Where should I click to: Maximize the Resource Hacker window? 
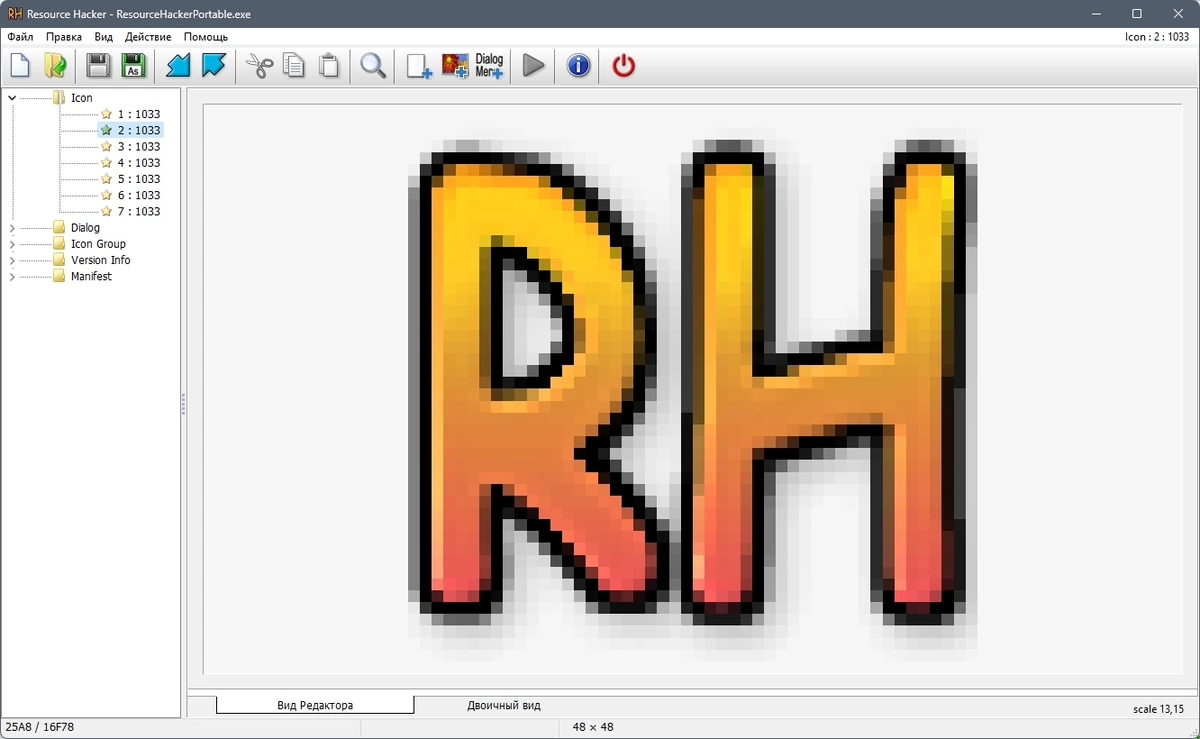point(1137,13)
